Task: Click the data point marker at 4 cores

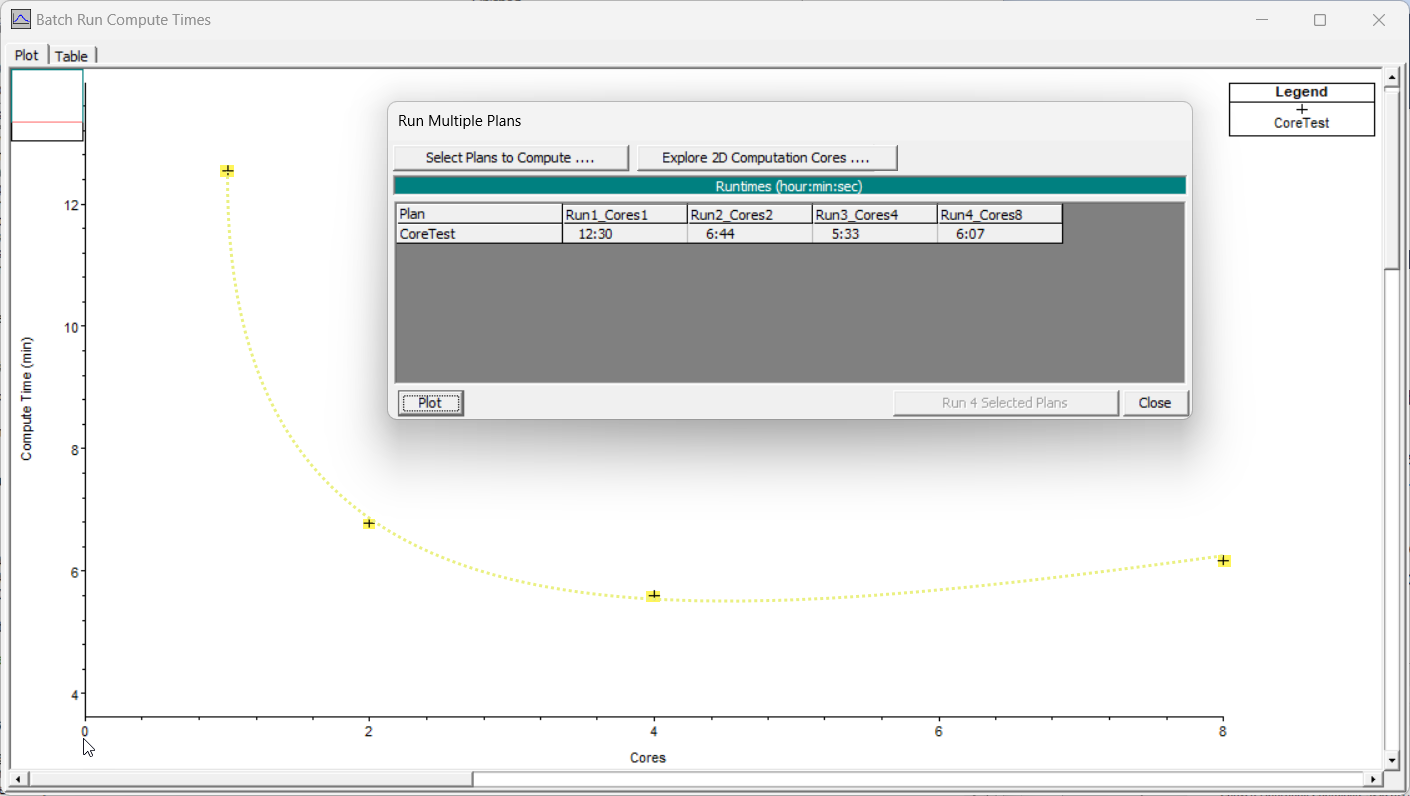Action: 653,595
